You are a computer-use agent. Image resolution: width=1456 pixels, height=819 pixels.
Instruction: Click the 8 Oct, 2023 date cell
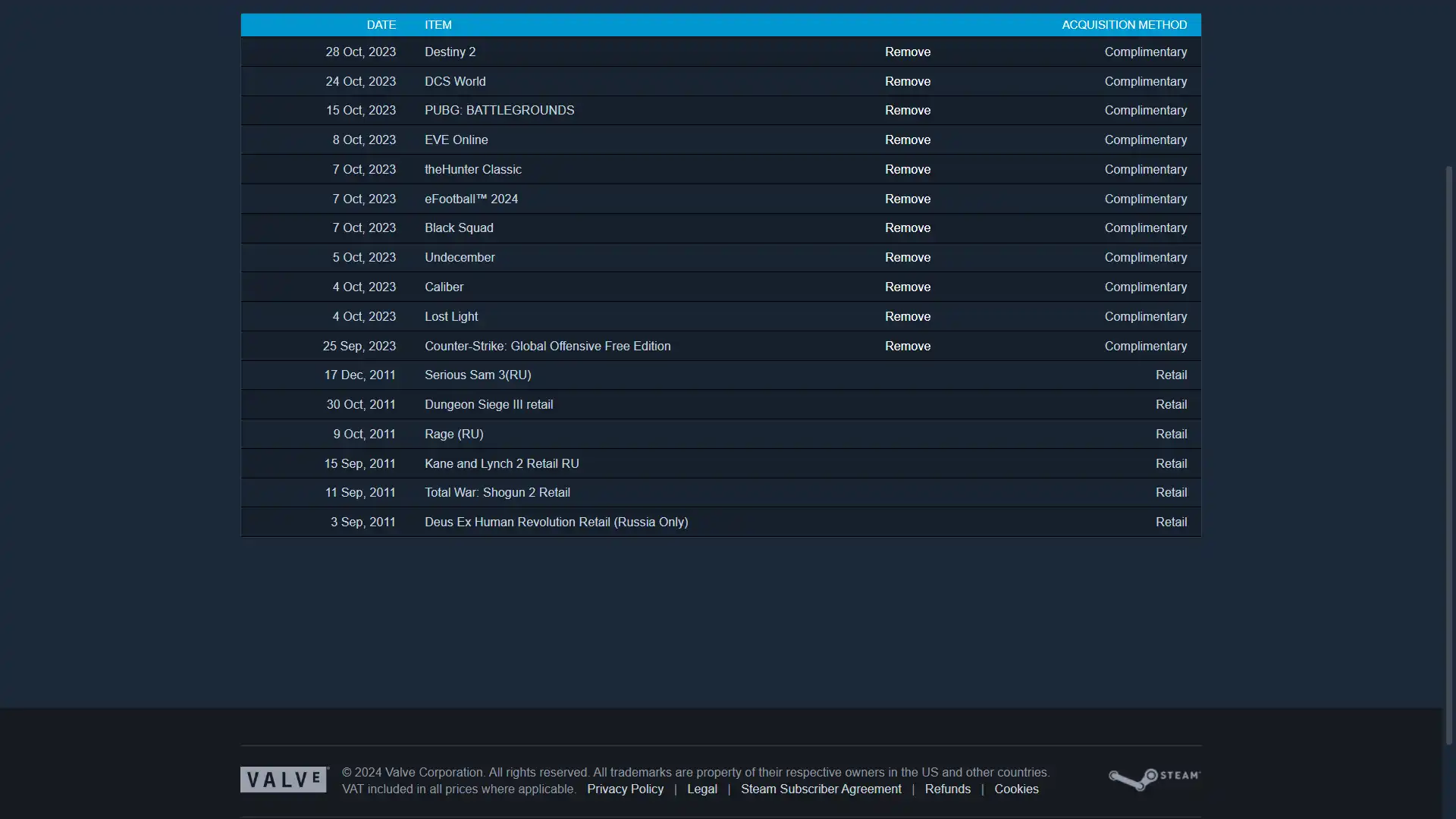364,140
